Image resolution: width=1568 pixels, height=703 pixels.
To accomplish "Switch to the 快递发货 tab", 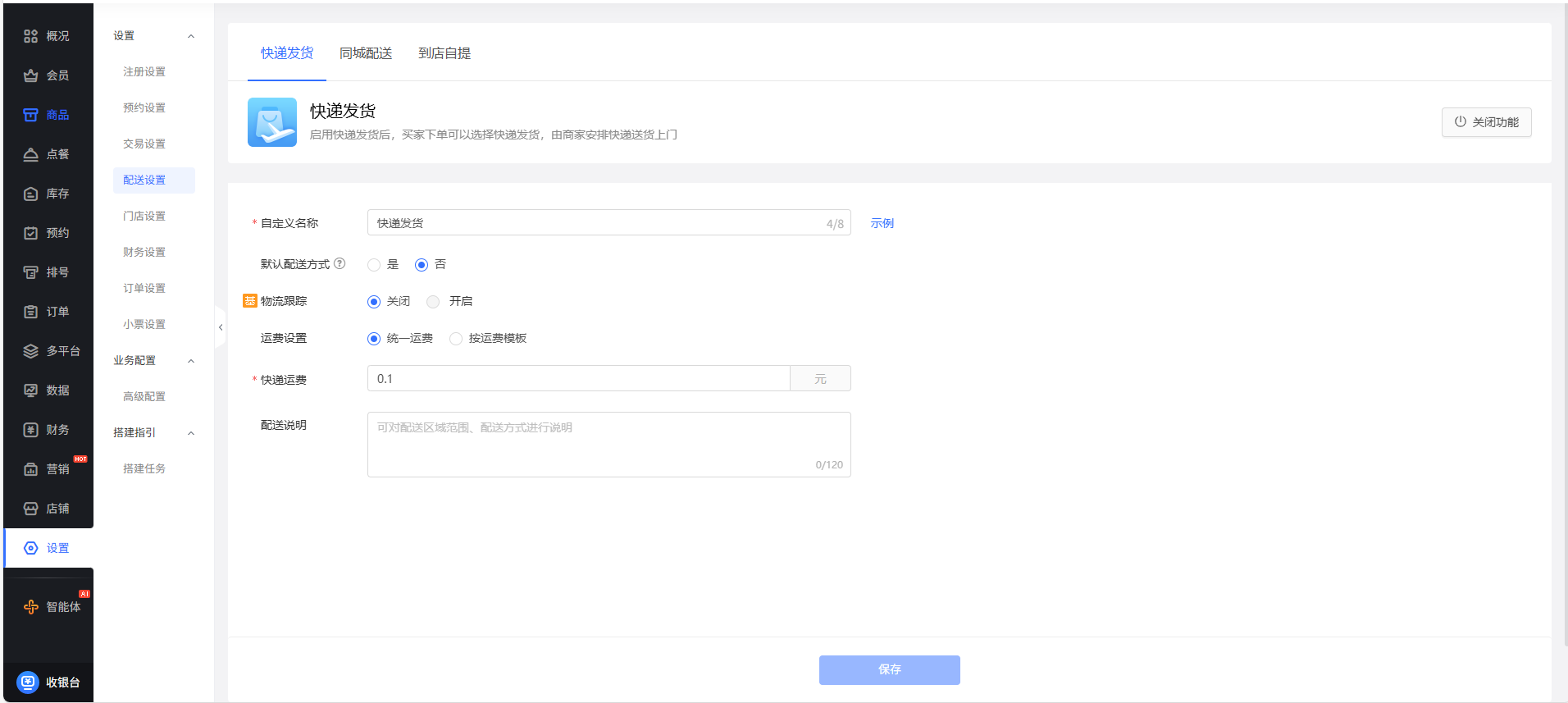I will coord(287,53).
